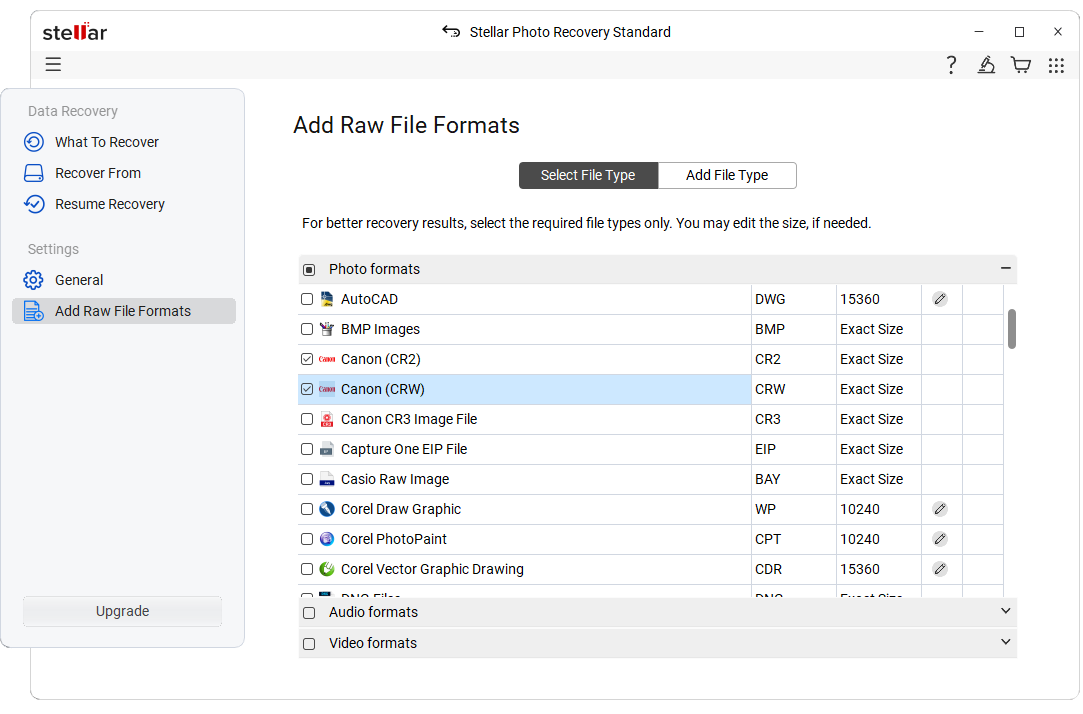Check the Corel Draw Graphic checkbox
This screenshot has height=714, width=1083.
307,510
